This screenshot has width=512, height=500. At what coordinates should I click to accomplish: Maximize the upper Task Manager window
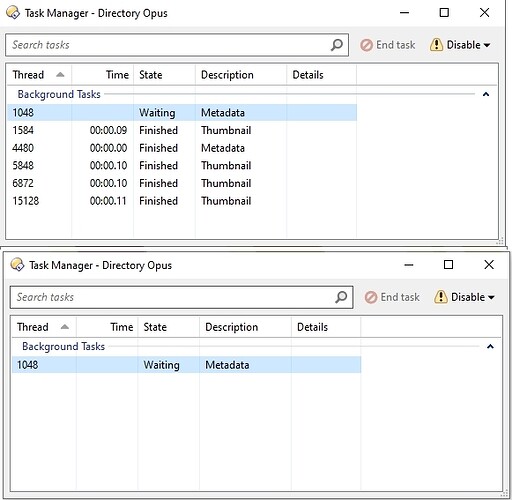tap(444, 13)
